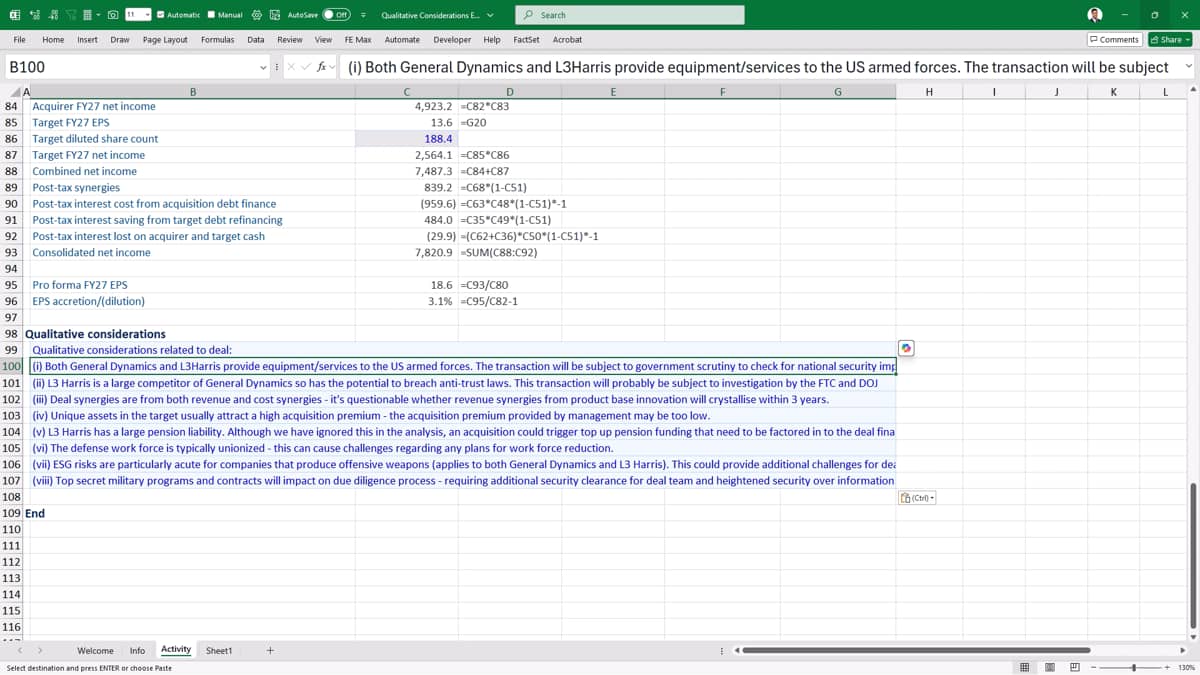This screenshot has height=675, width=1200.
Task: Confirm entry with formula bar checkmark
Action: point(306,67)
